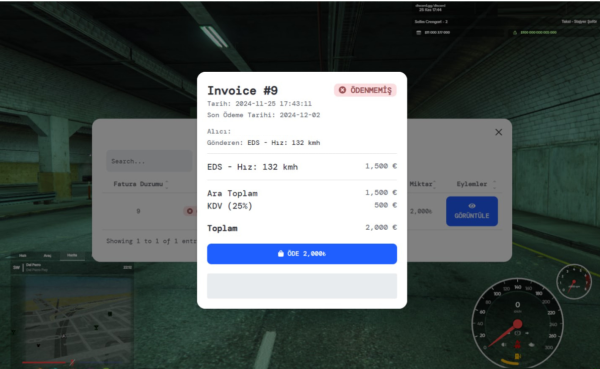Sort by Miktar column arrows
Viewport: 600px width, 369px height.
[434, 184]
